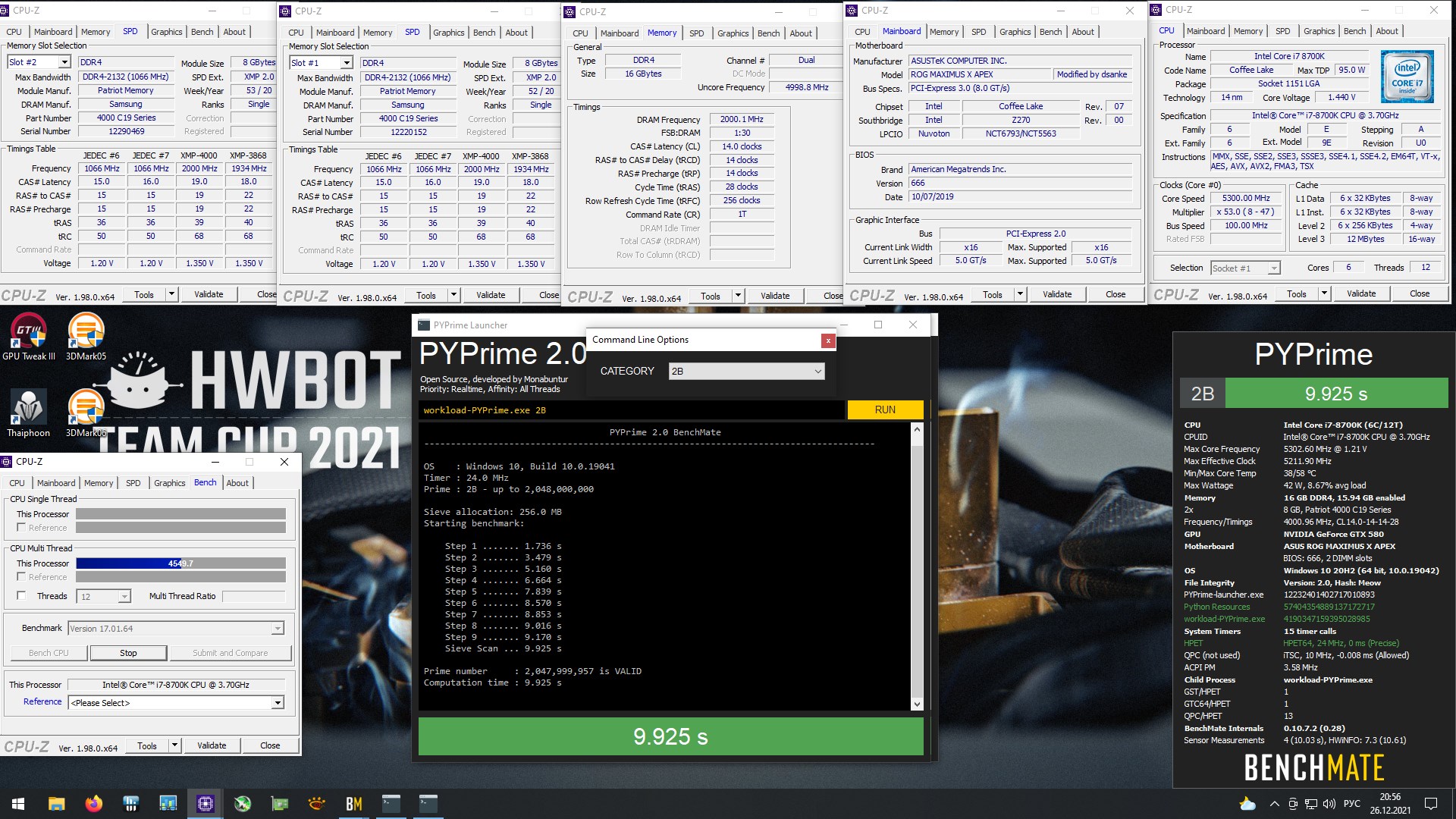
Task: Open the Windows Start menu
Action: tap(18, 804)
